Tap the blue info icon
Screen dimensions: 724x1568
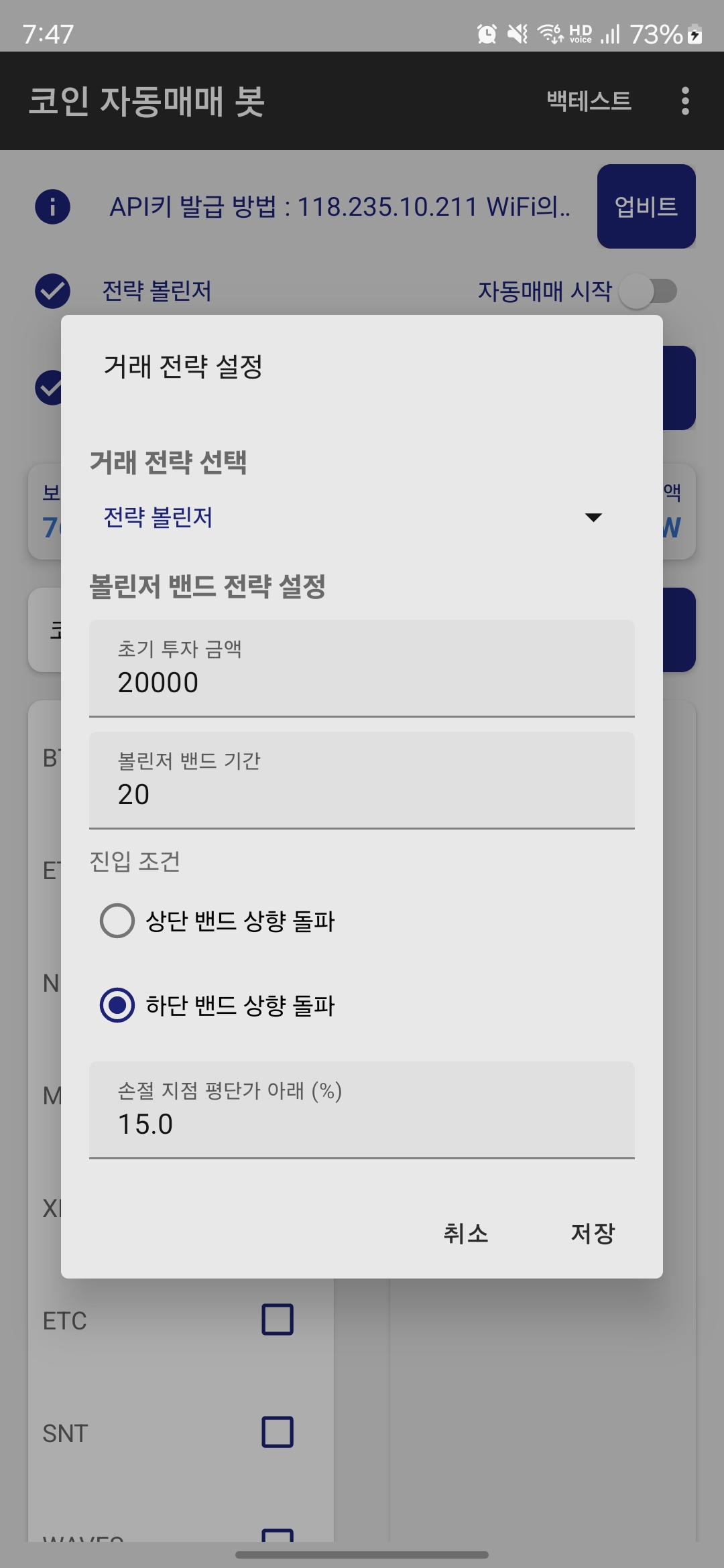click(53, 206)
